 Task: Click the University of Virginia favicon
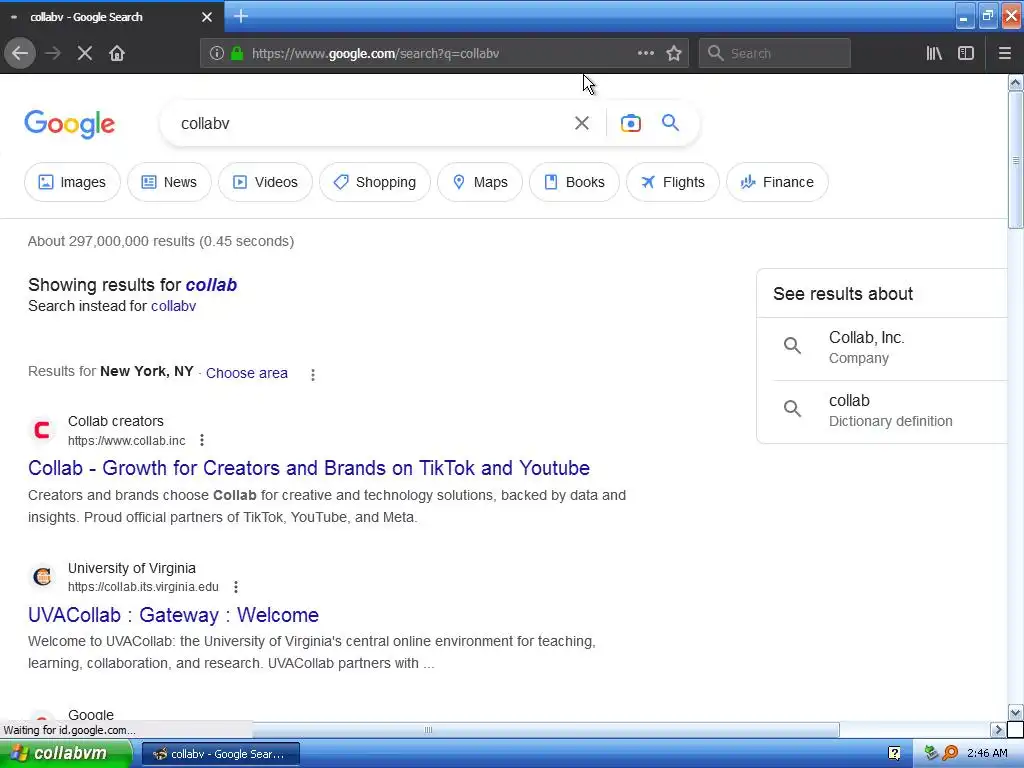pyautogui.click(x=42, y=577)
